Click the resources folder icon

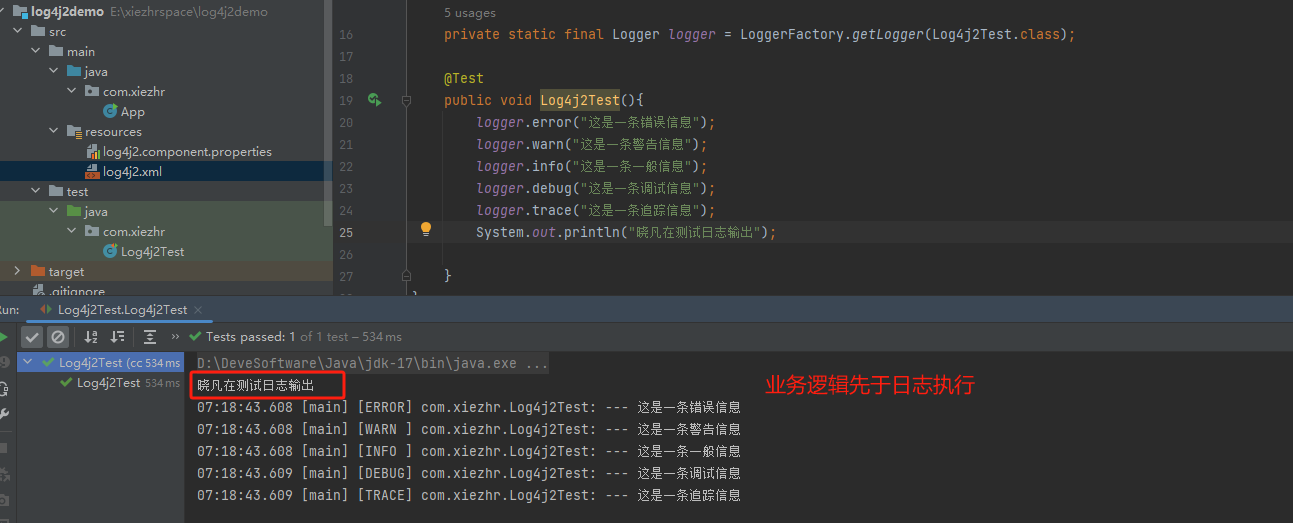click(74, 132)
